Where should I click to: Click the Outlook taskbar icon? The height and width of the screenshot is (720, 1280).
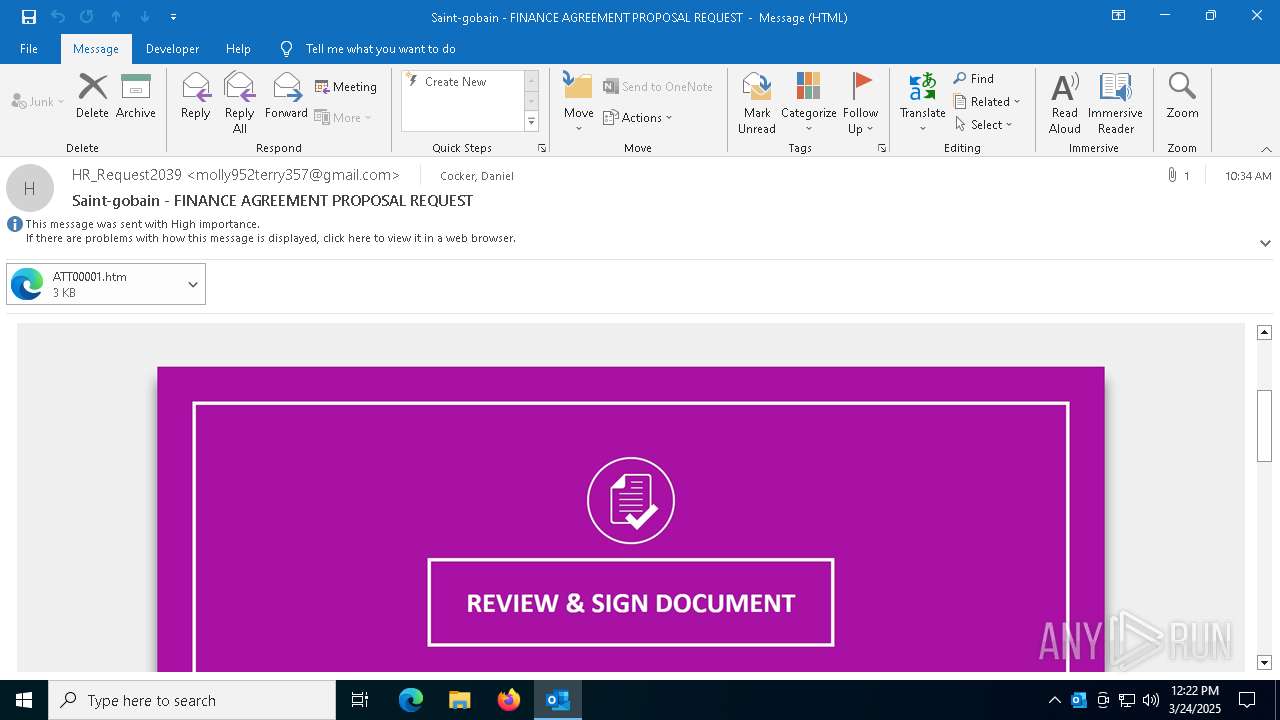(558, 700)
